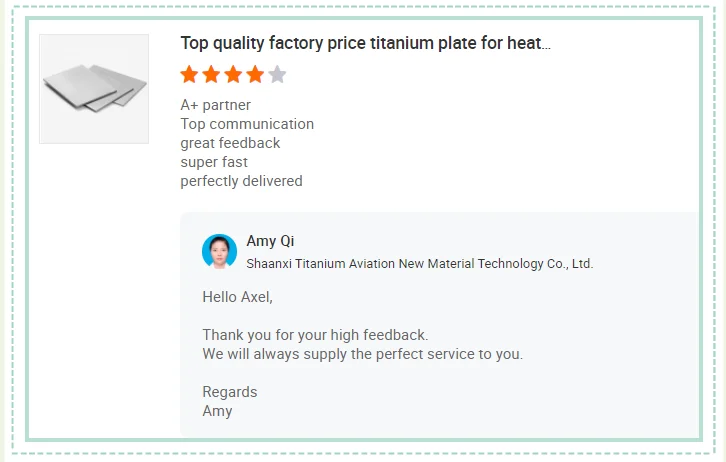The height and width of the screenshot is (462, 726).
Task: Click Amy Qi's profile avatar
Action: tap(219, 251)
